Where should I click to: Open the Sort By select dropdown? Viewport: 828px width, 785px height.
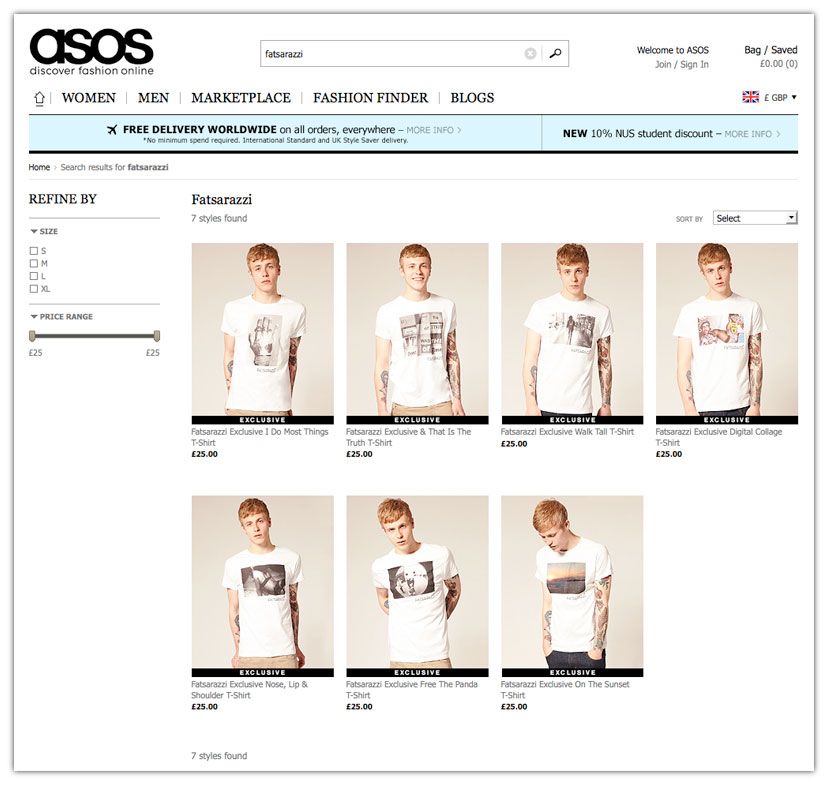755,218
